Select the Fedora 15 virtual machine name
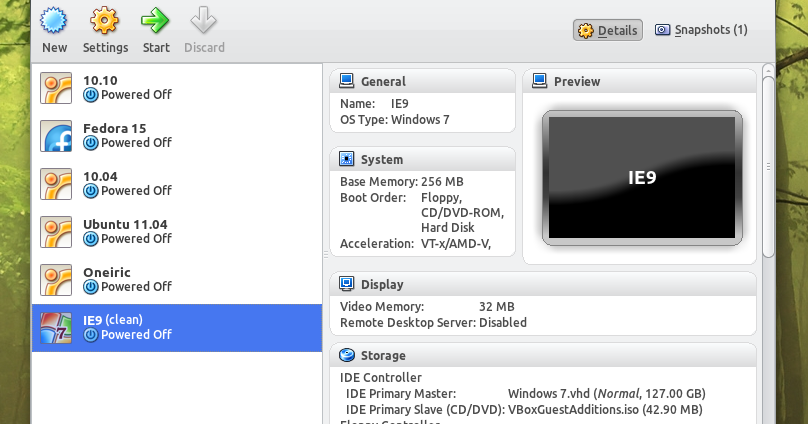Viewport: 808px width, 424px height. (x=114, y=128)
